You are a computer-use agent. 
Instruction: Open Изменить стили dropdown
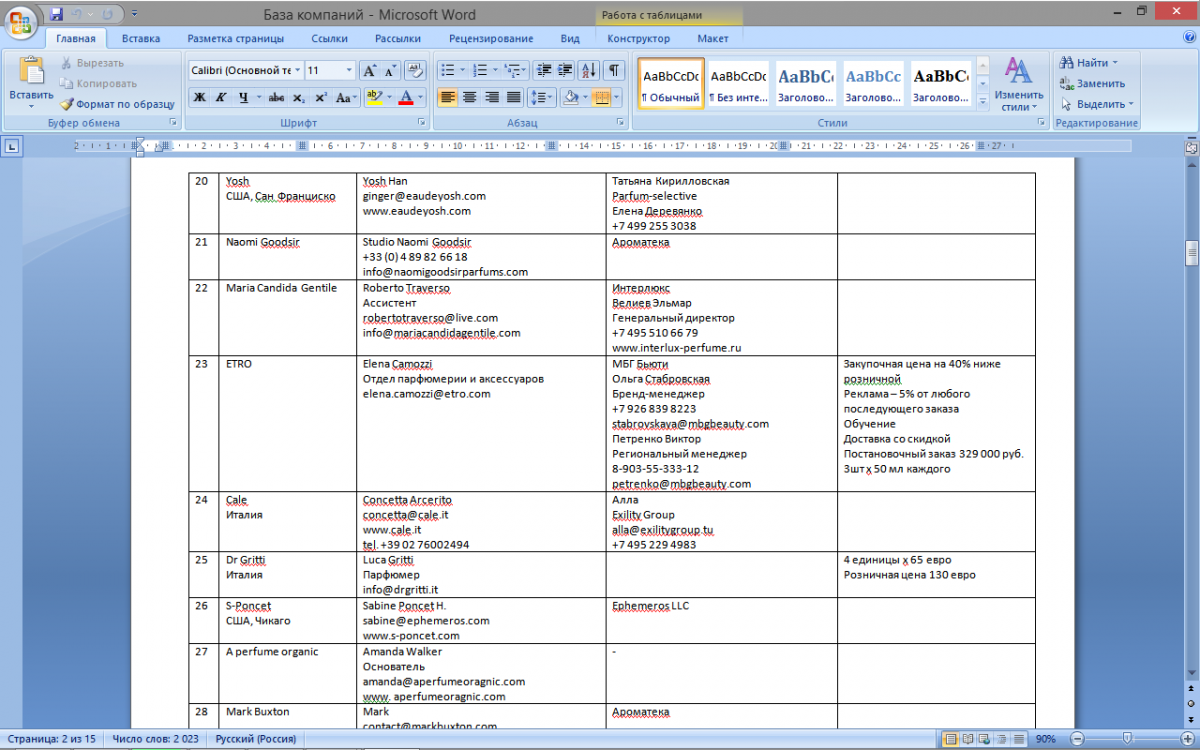coord(1018,85)
